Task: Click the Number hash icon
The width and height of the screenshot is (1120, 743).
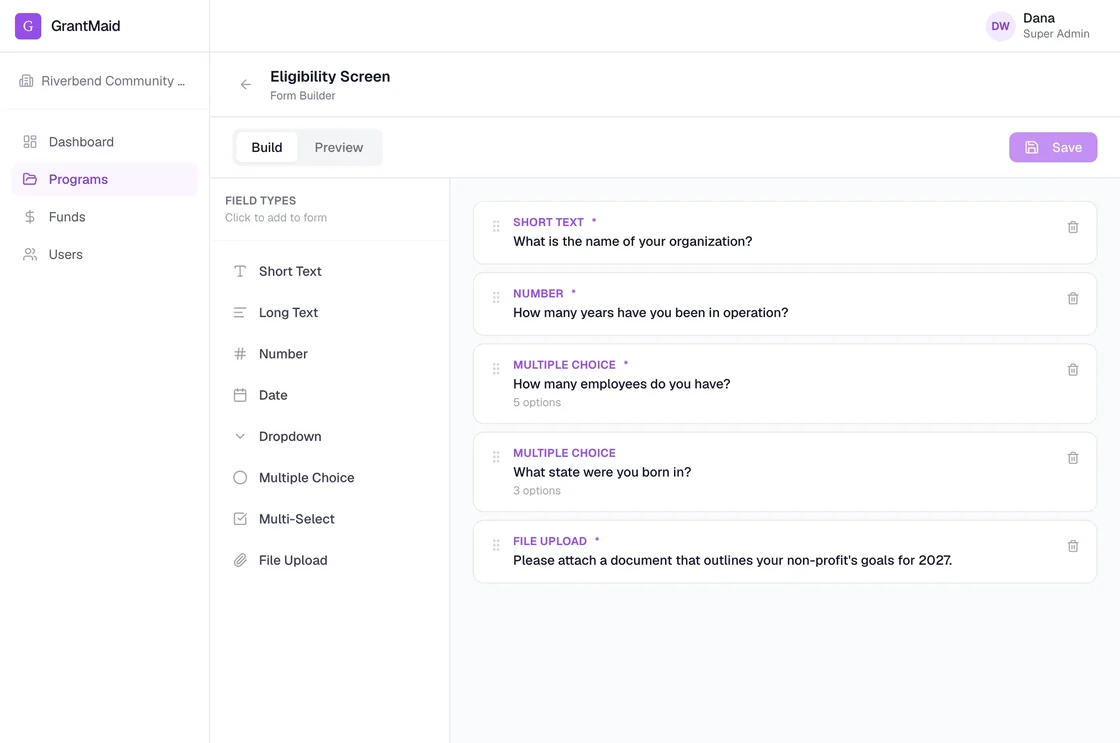Action: [x=240, y=354]
